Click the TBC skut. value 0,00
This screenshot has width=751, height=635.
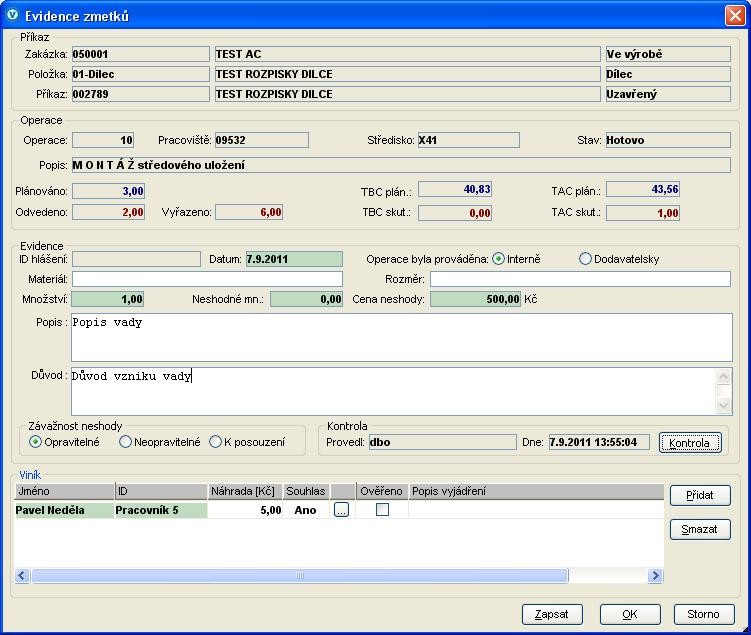(455, 213)
